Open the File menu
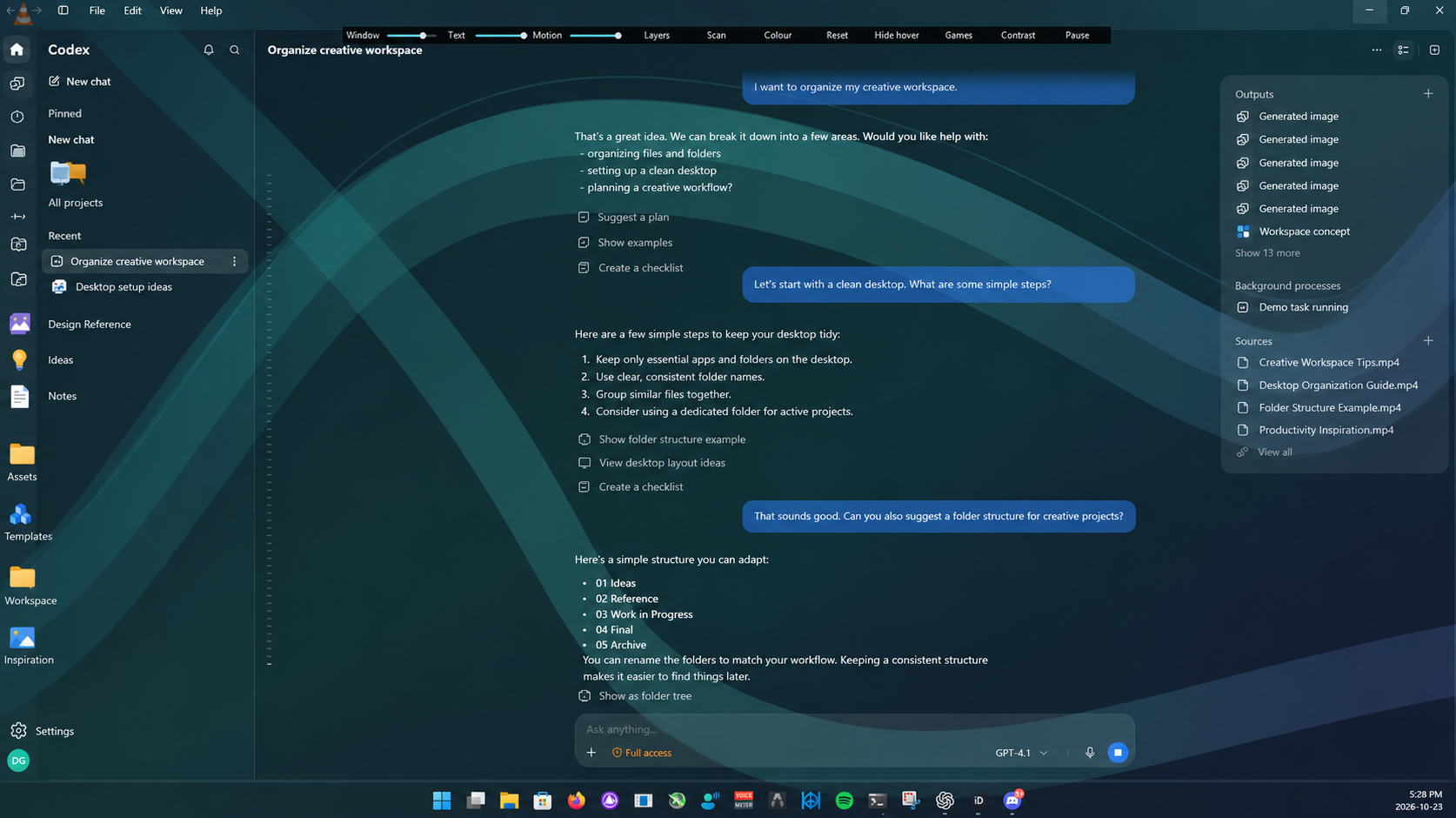The image size is (1456, 818). point(97,10)
